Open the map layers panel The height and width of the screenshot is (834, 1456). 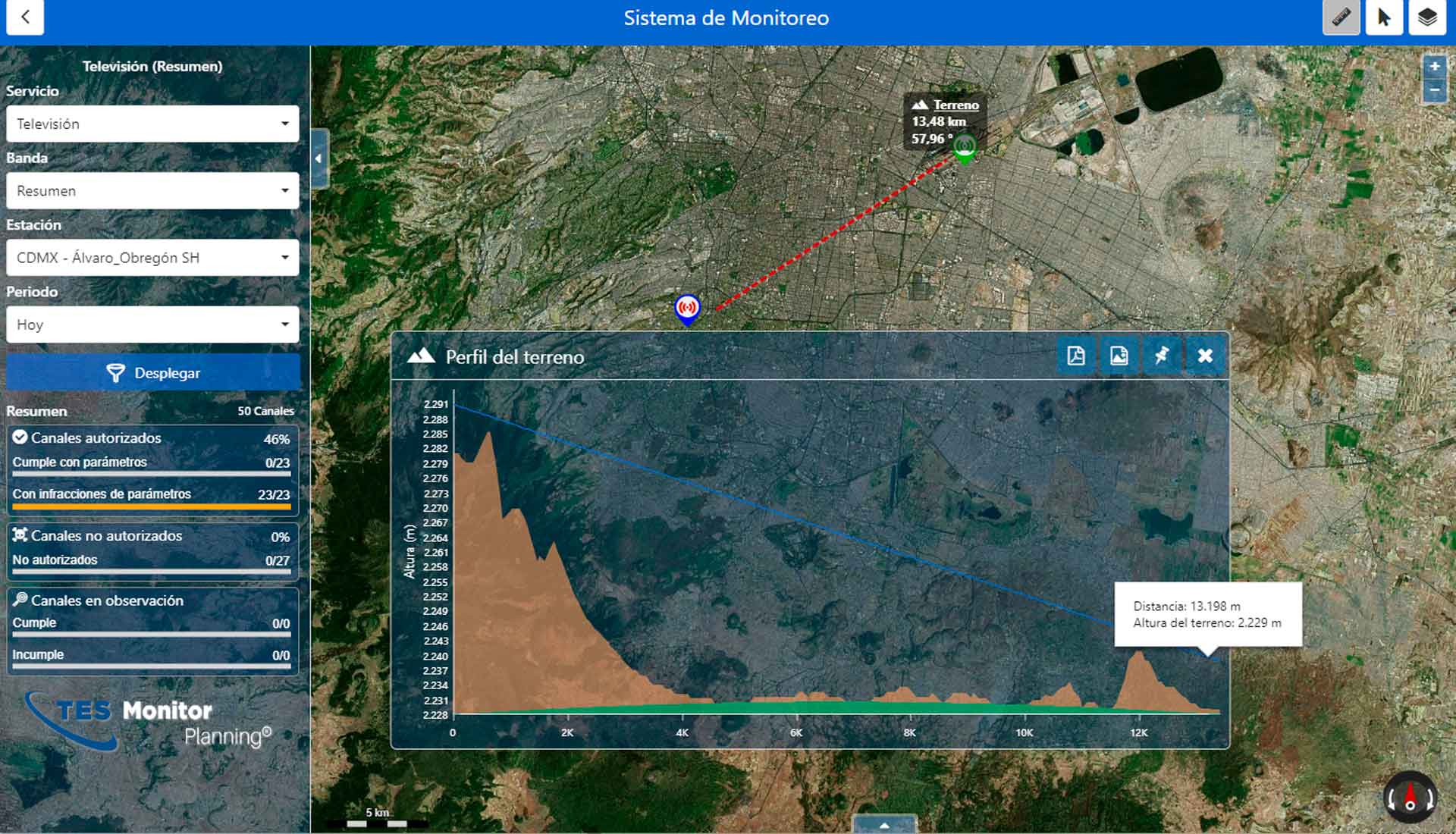1427,17
